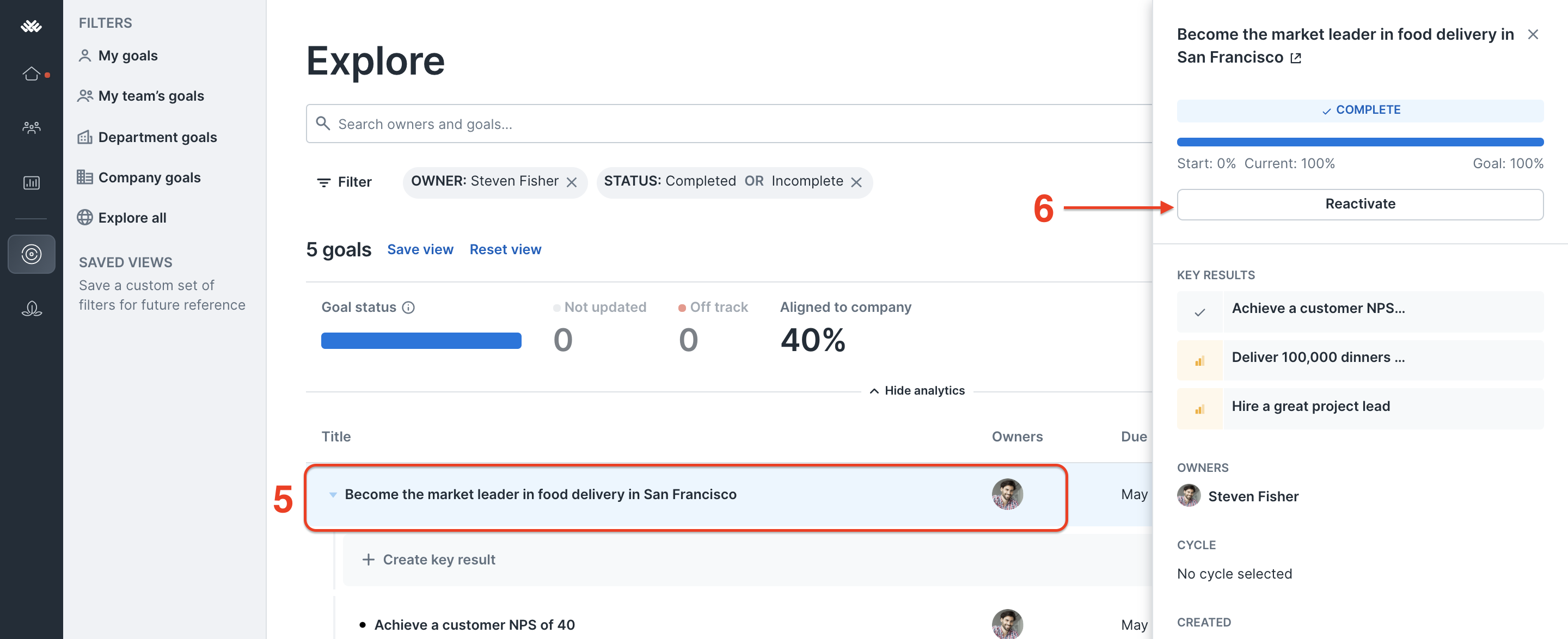The width and height of the screenshot is (1568, 639).
Task: Collapse the market leader goal row arrow
Action: (332, 494)
